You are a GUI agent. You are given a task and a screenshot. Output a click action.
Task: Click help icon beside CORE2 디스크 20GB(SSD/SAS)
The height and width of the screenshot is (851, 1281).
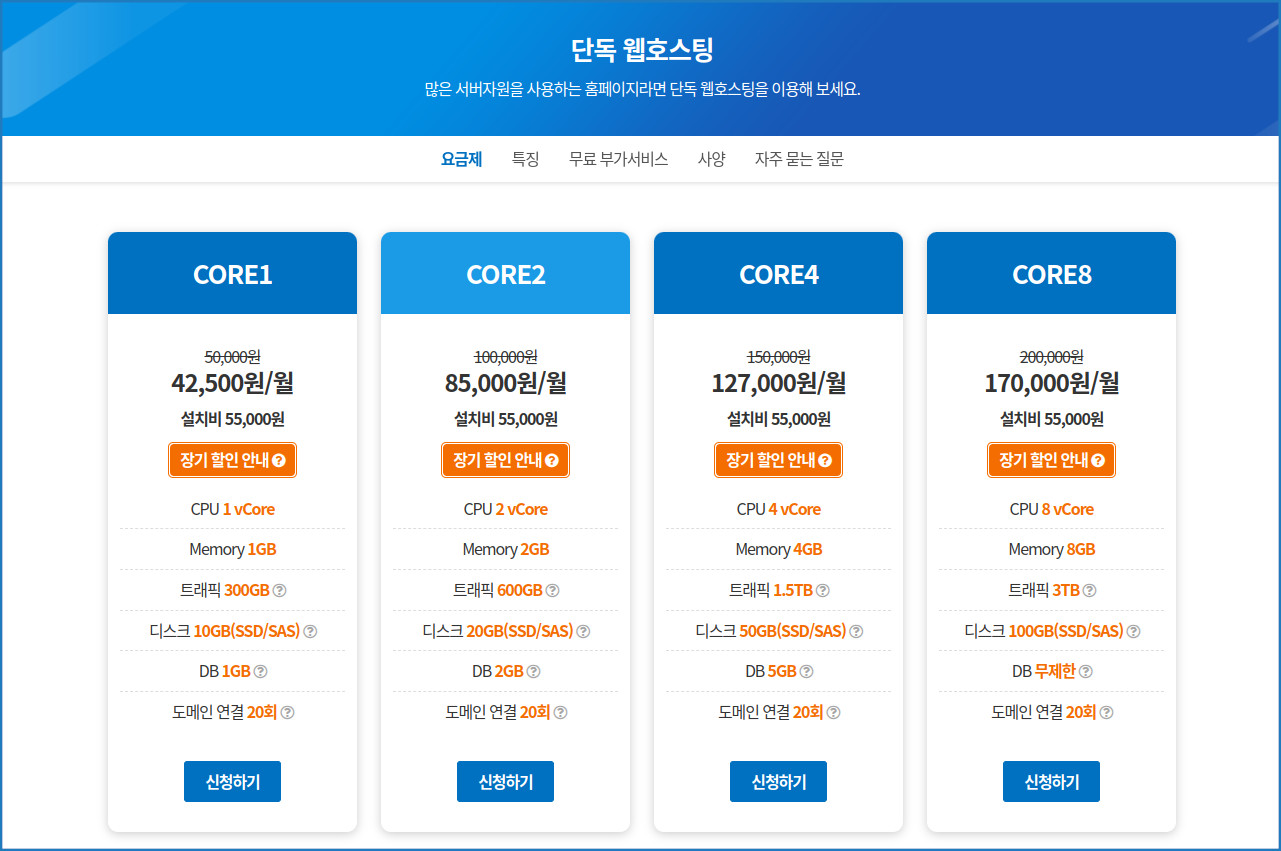click(583, 631)
